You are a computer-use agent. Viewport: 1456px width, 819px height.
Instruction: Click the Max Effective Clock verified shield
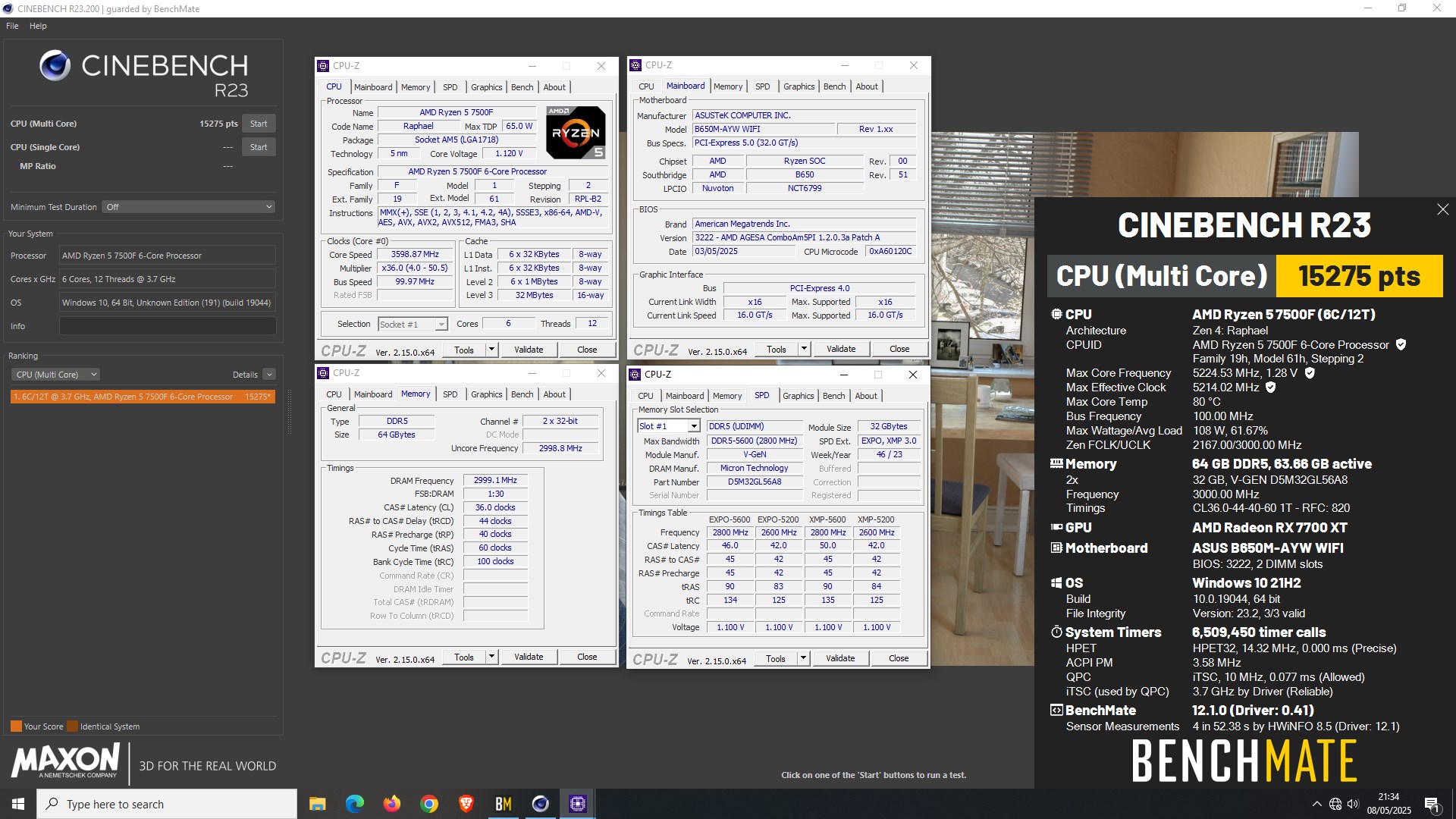coord(1270,388)
